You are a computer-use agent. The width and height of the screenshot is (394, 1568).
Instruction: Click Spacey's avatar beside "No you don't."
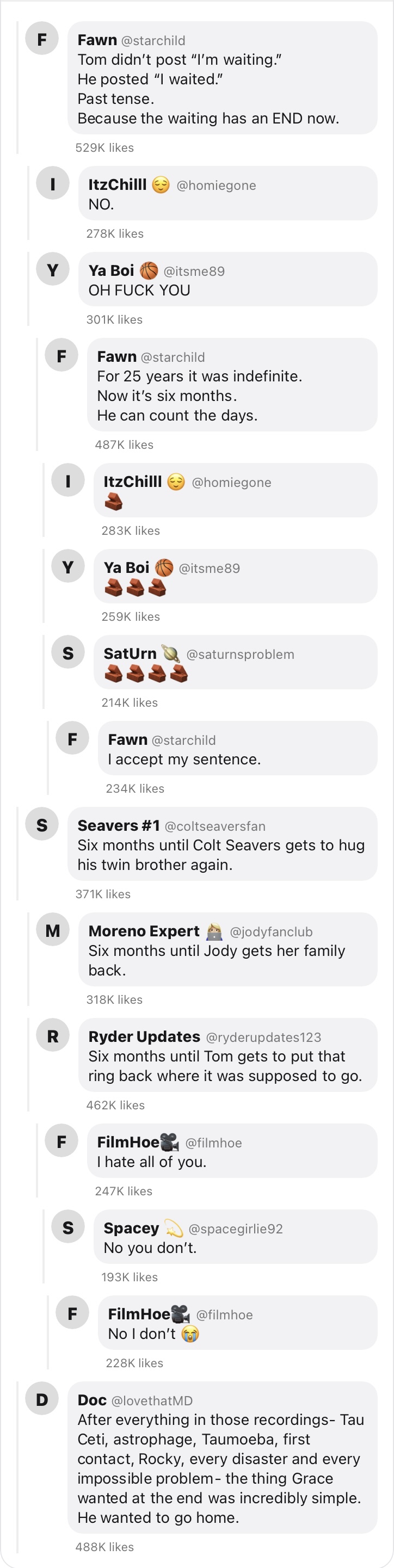pos(68,1226)
